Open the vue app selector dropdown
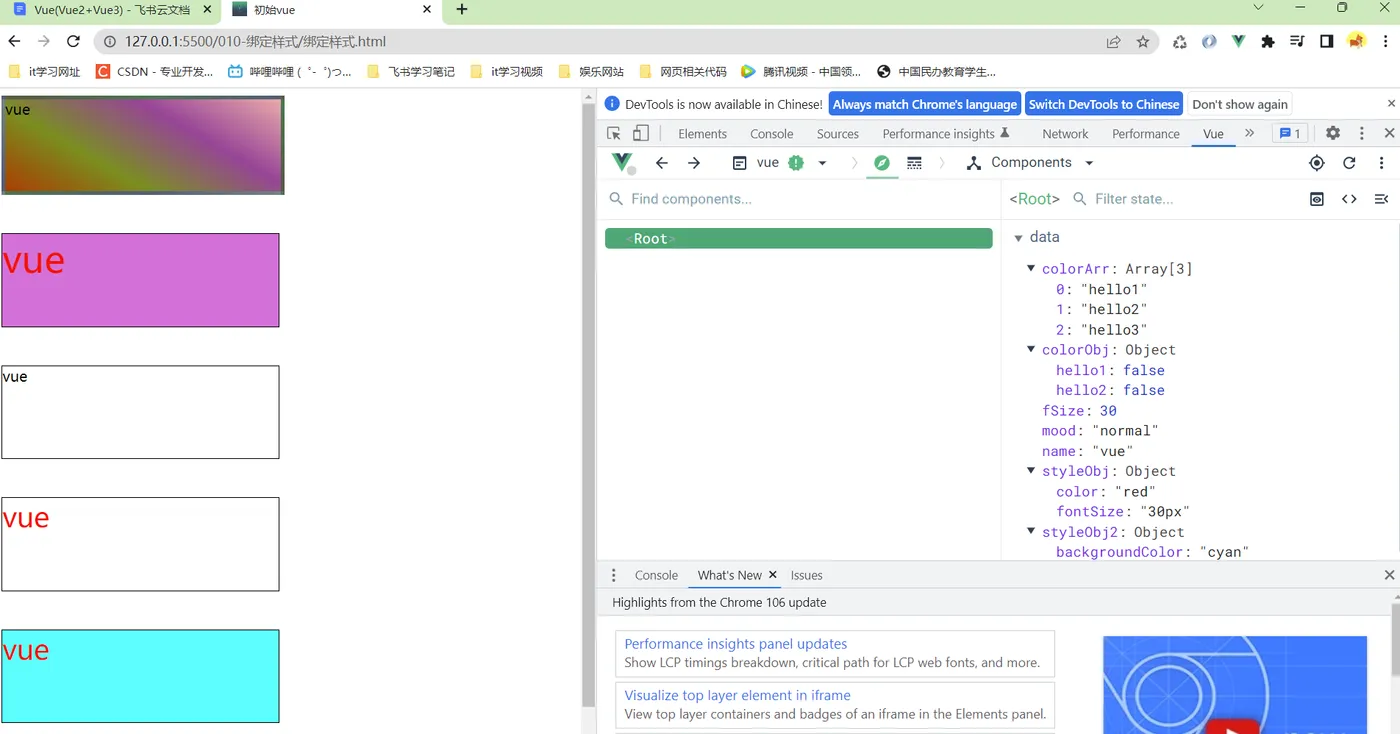 (822, 163)
